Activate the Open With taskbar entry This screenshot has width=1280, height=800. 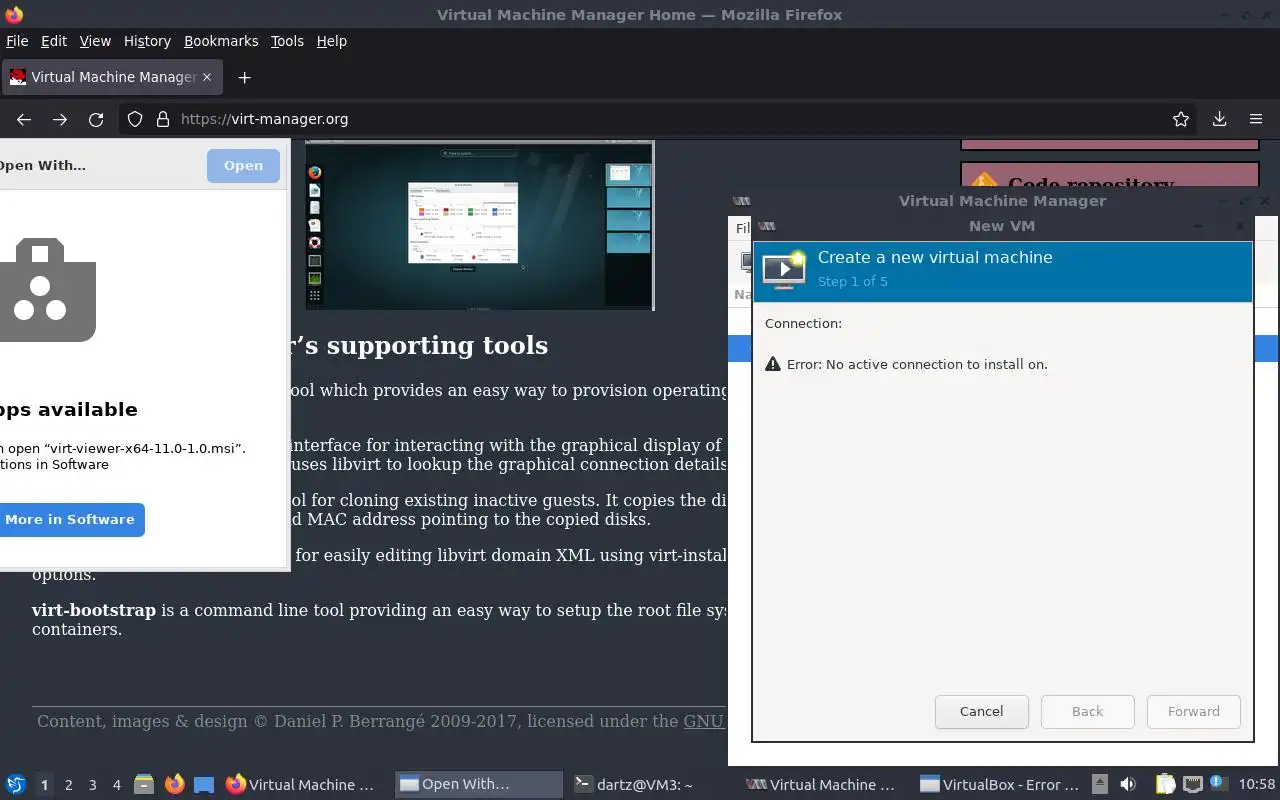click(x=478, y=785)
